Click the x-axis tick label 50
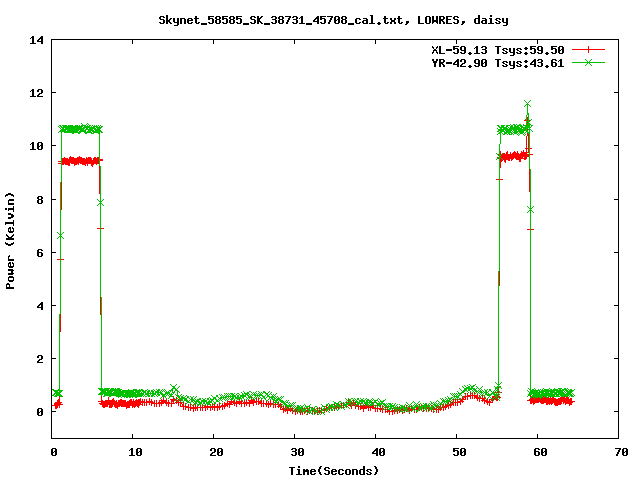Viewport: 640px width, 480px height. 459,452
